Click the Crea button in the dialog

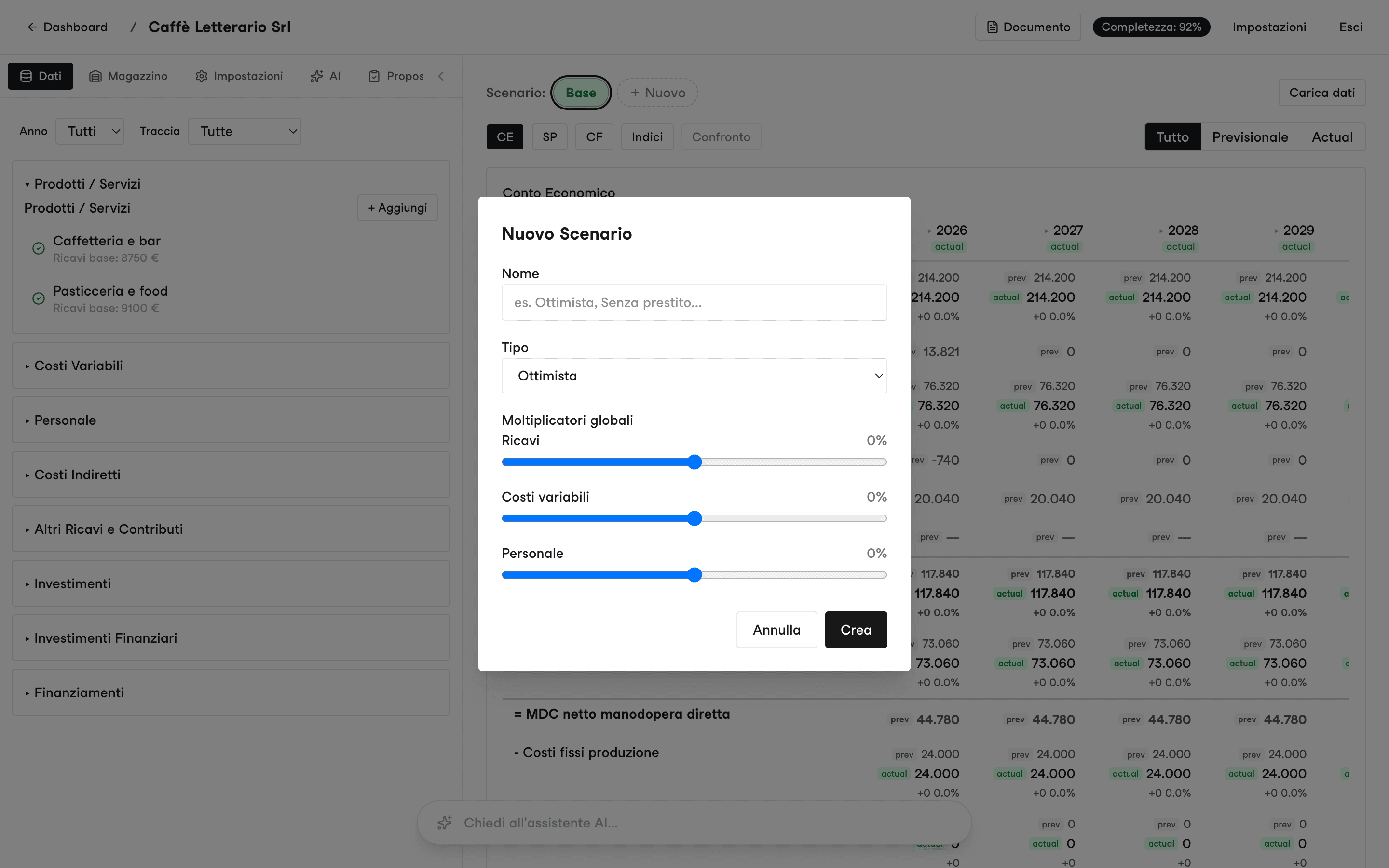[x=856, y=630]
